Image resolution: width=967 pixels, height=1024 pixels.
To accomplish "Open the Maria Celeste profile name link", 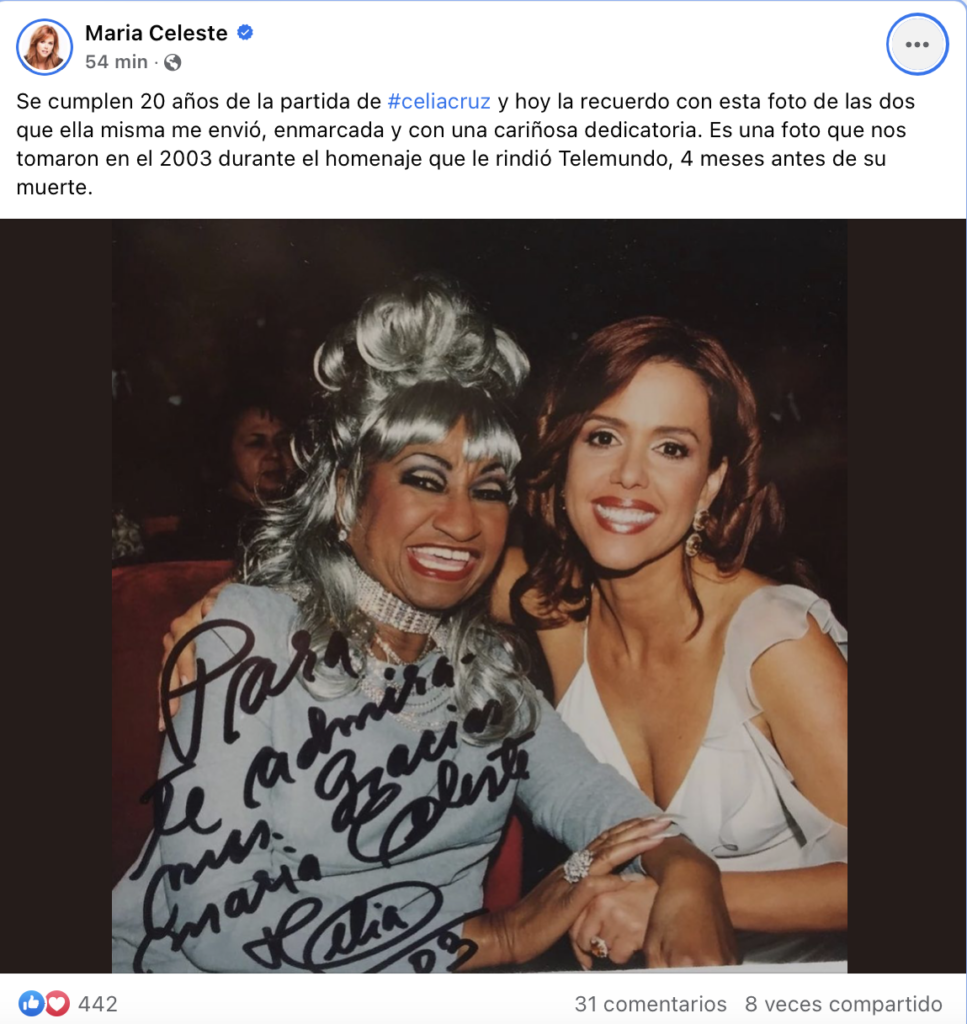I will pos(156,33).
